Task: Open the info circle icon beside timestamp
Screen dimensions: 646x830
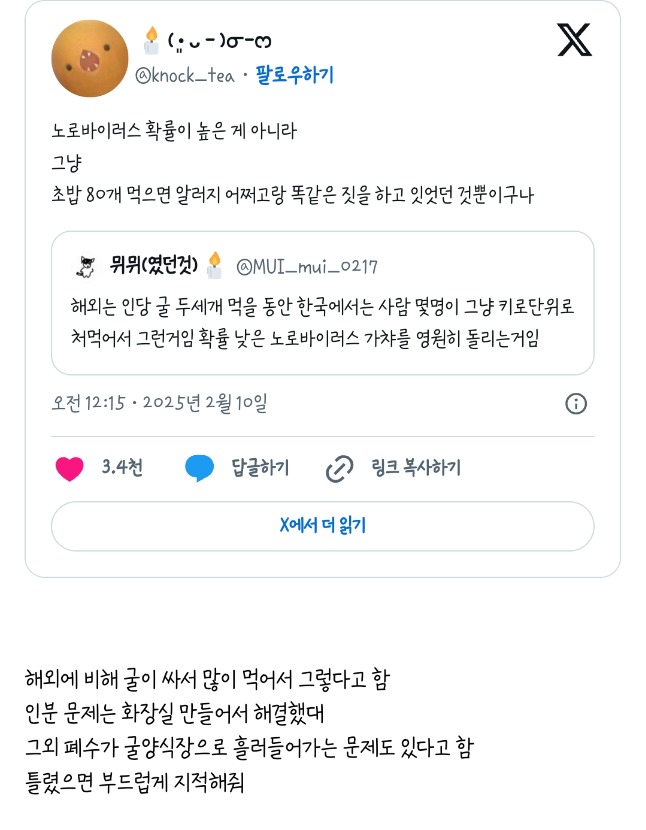Action: pyautogui.click(x=576, y=404)
